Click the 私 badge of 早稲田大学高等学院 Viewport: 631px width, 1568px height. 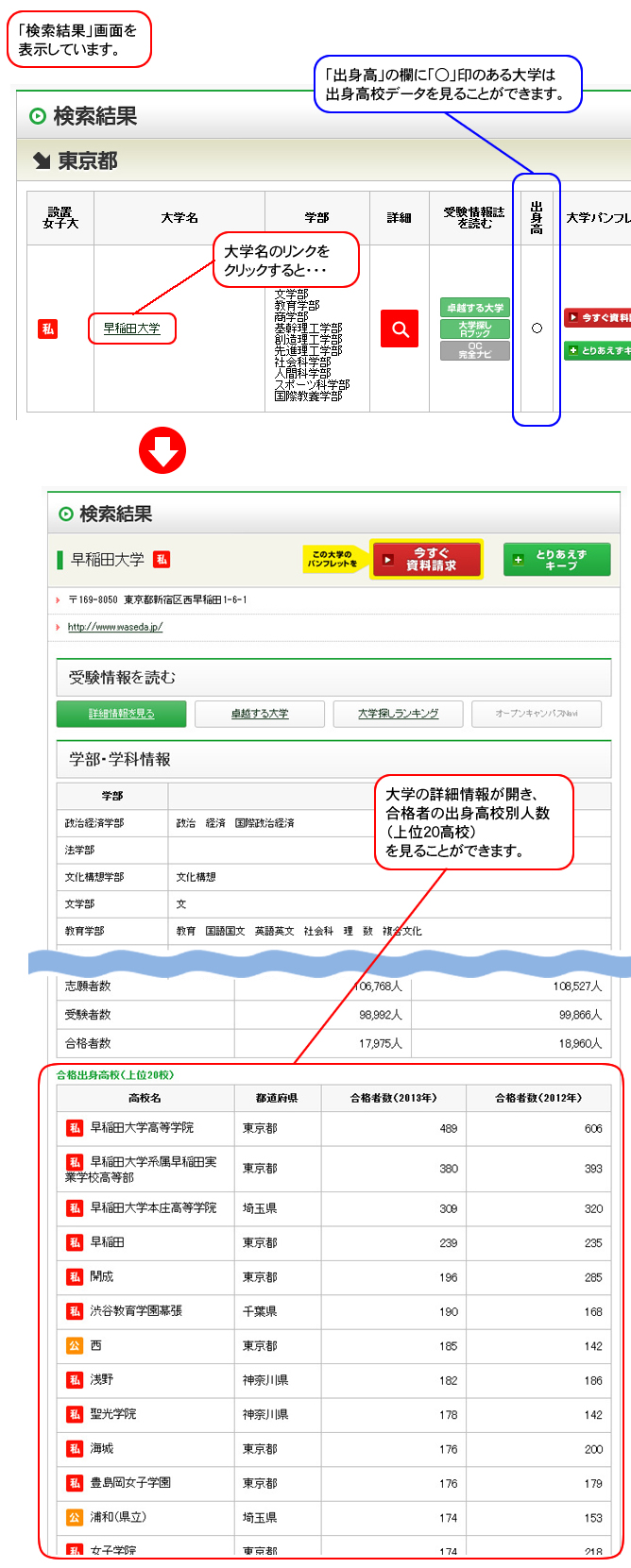pos(75,1128)
